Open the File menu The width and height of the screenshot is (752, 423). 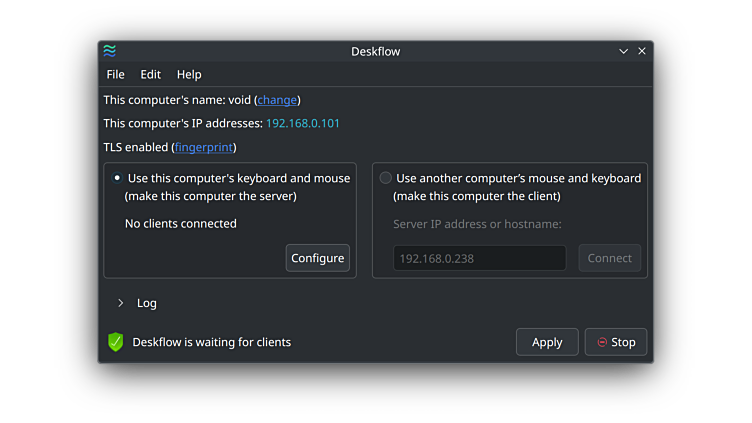[x=115, y=74]
